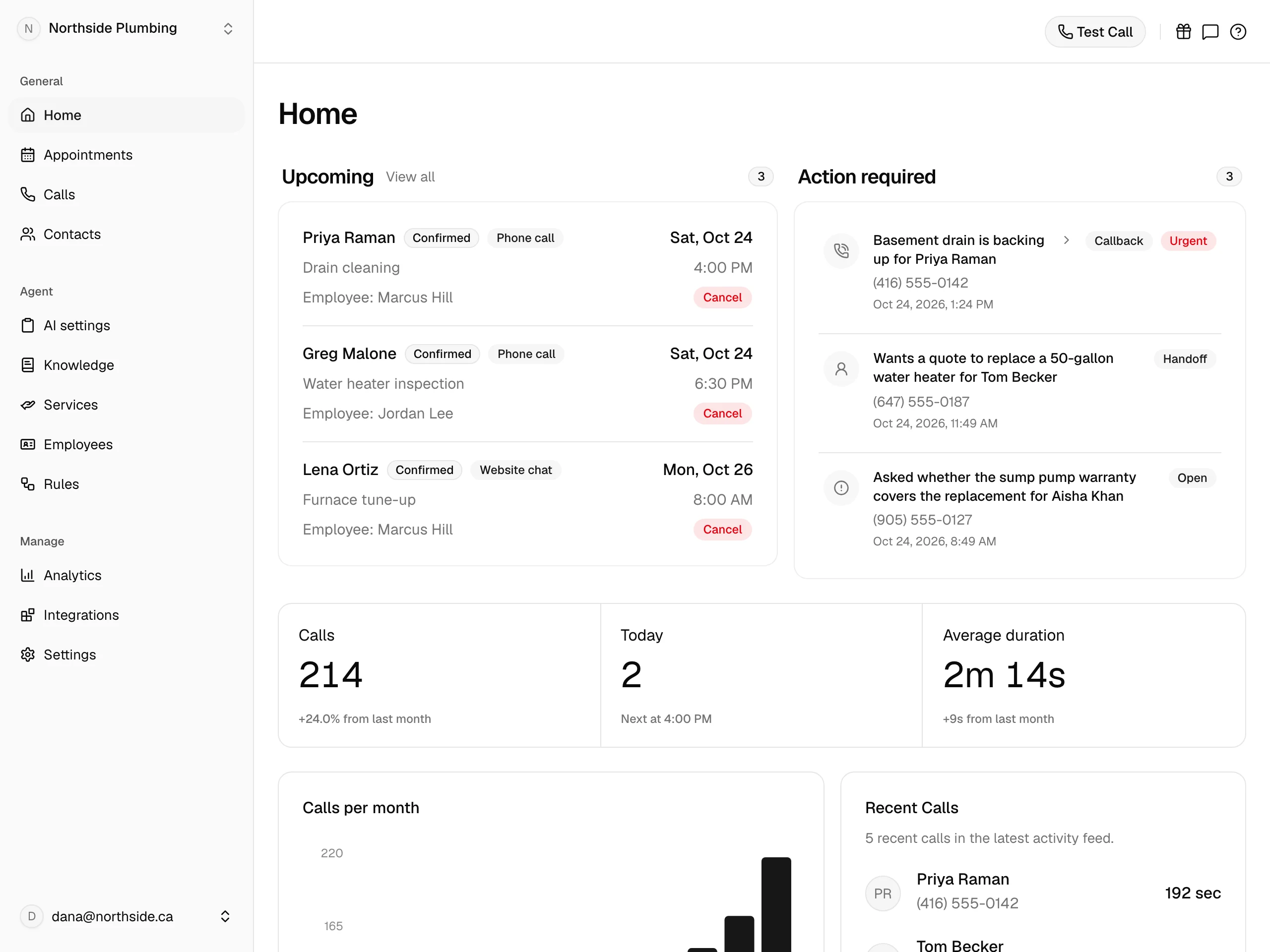Click the Calls phone icon in sidebar

coord(28,194)
